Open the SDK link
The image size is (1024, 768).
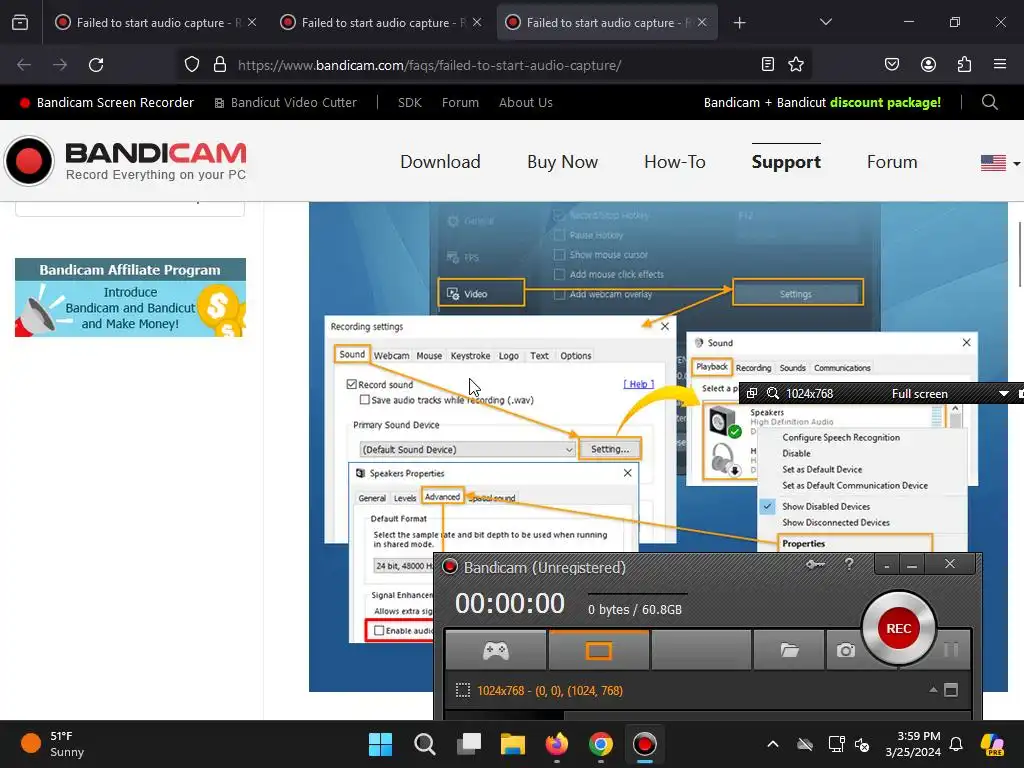click(x=409, y=103)
